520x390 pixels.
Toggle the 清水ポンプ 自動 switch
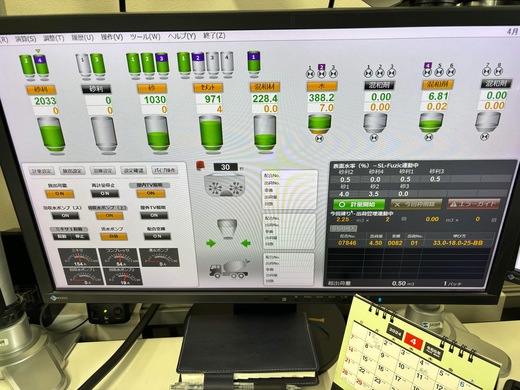tap(114, 237)
